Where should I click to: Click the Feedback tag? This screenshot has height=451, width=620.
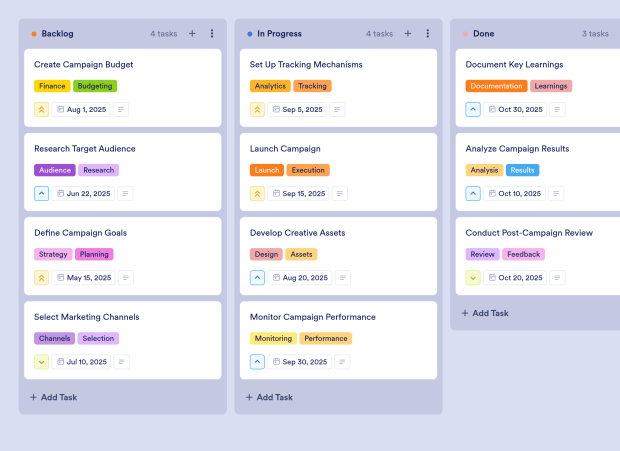[524, 255]
